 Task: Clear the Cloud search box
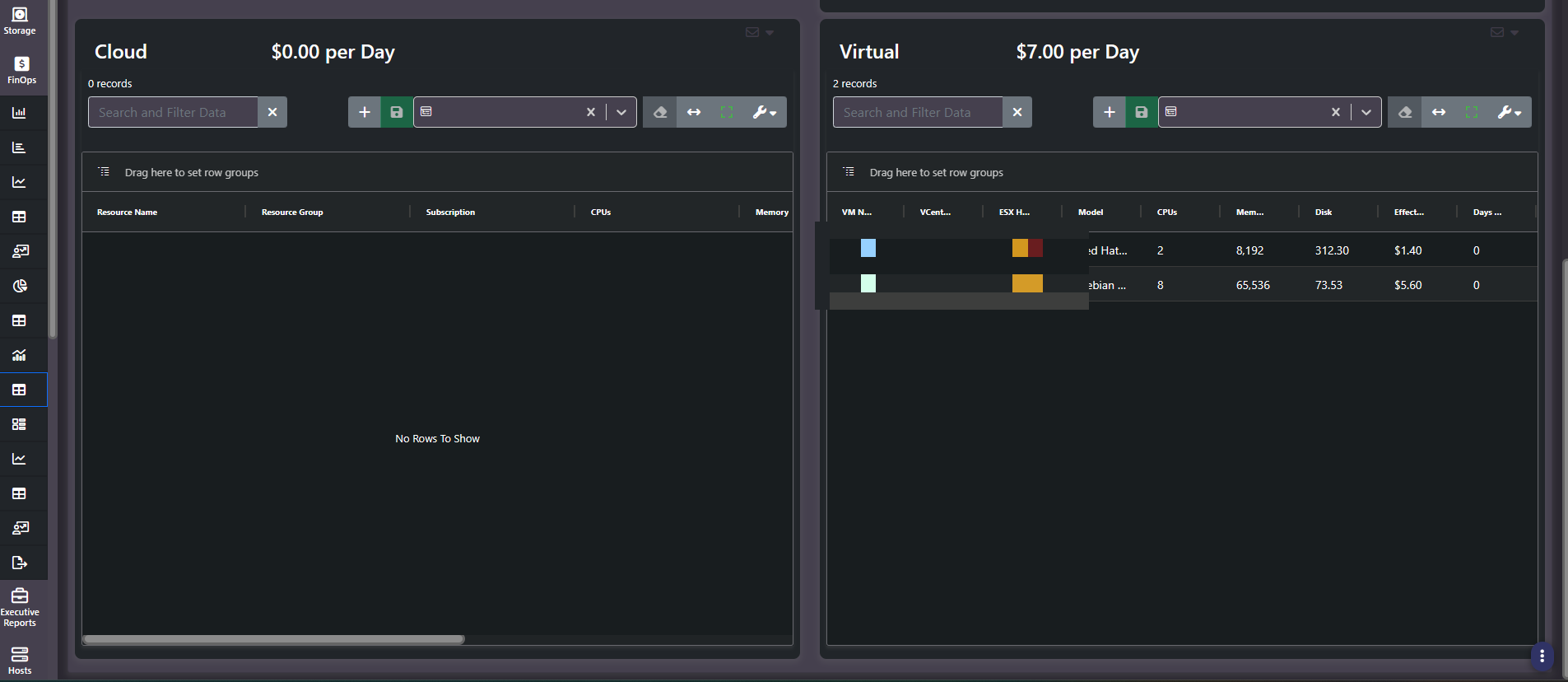(x=272, y=112)
